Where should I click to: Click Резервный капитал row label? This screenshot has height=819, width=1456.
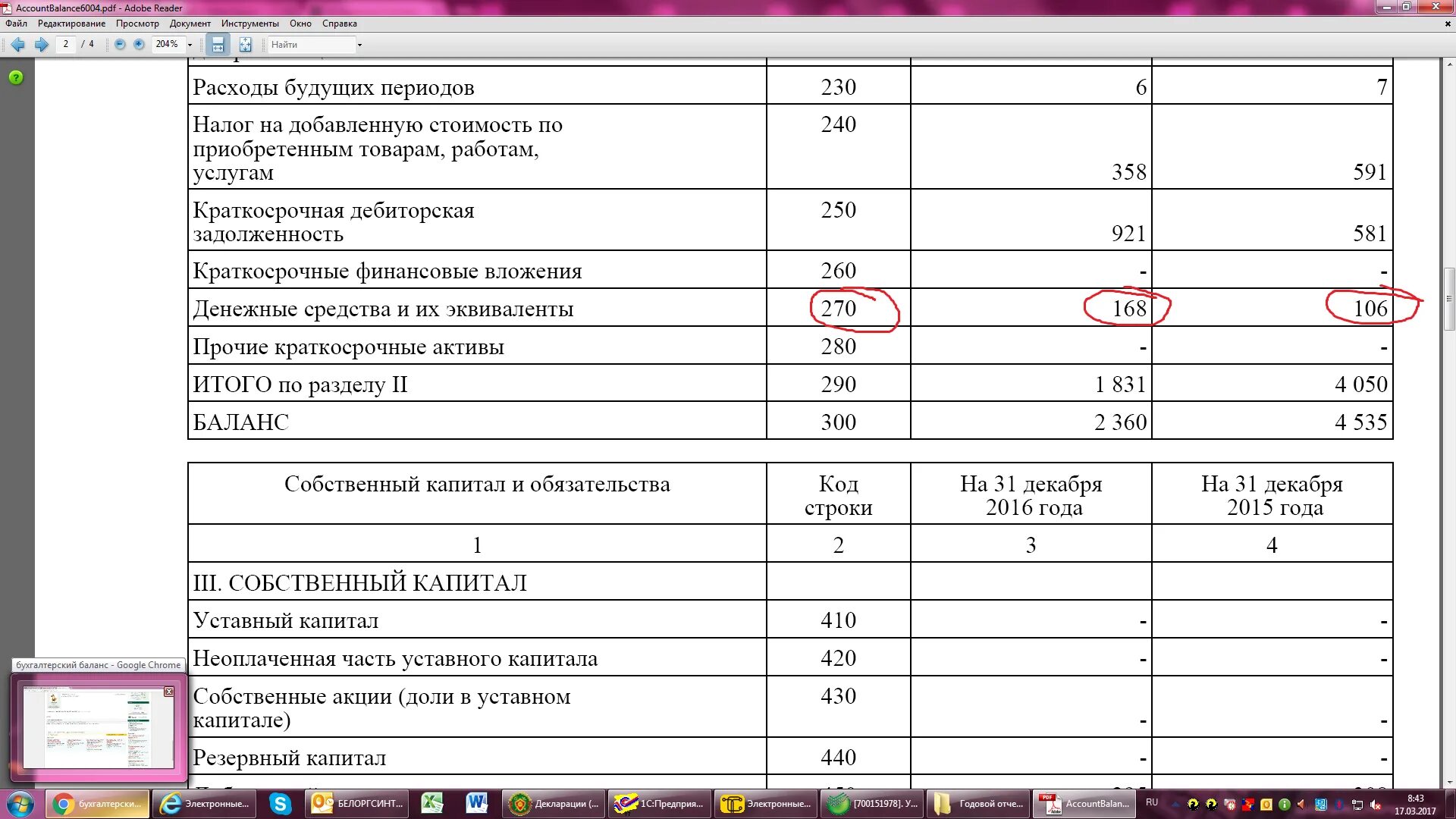289,758
